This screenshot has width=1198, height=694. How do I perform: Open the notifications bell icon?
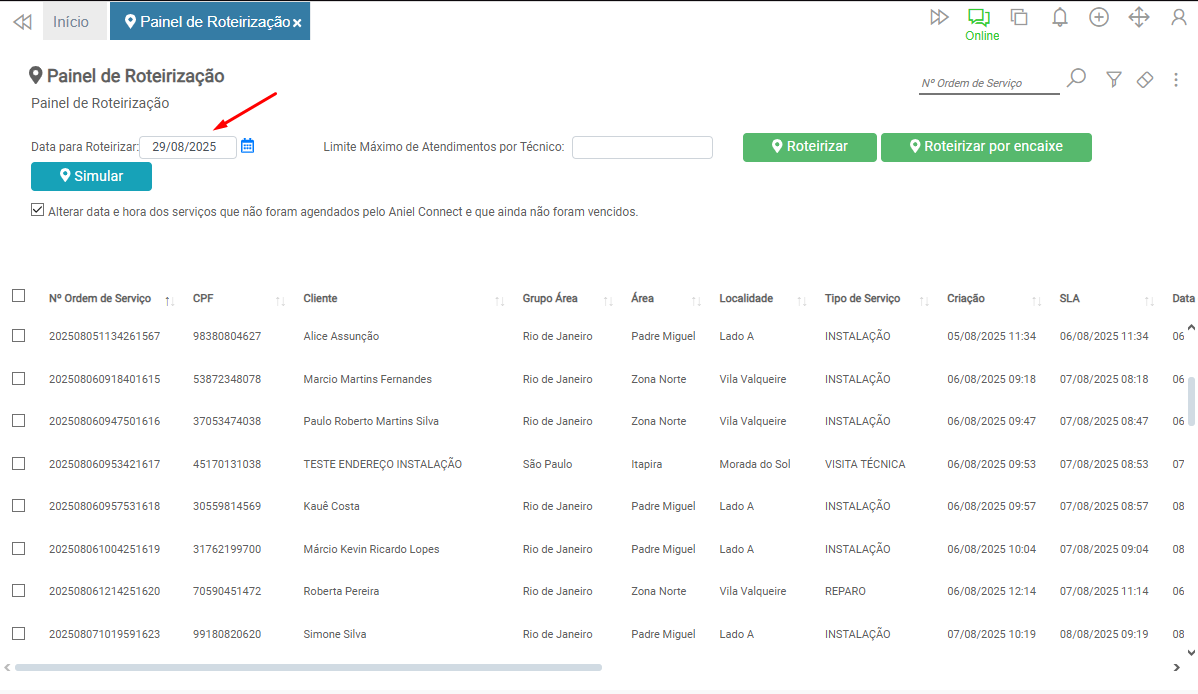[1060, 17]
